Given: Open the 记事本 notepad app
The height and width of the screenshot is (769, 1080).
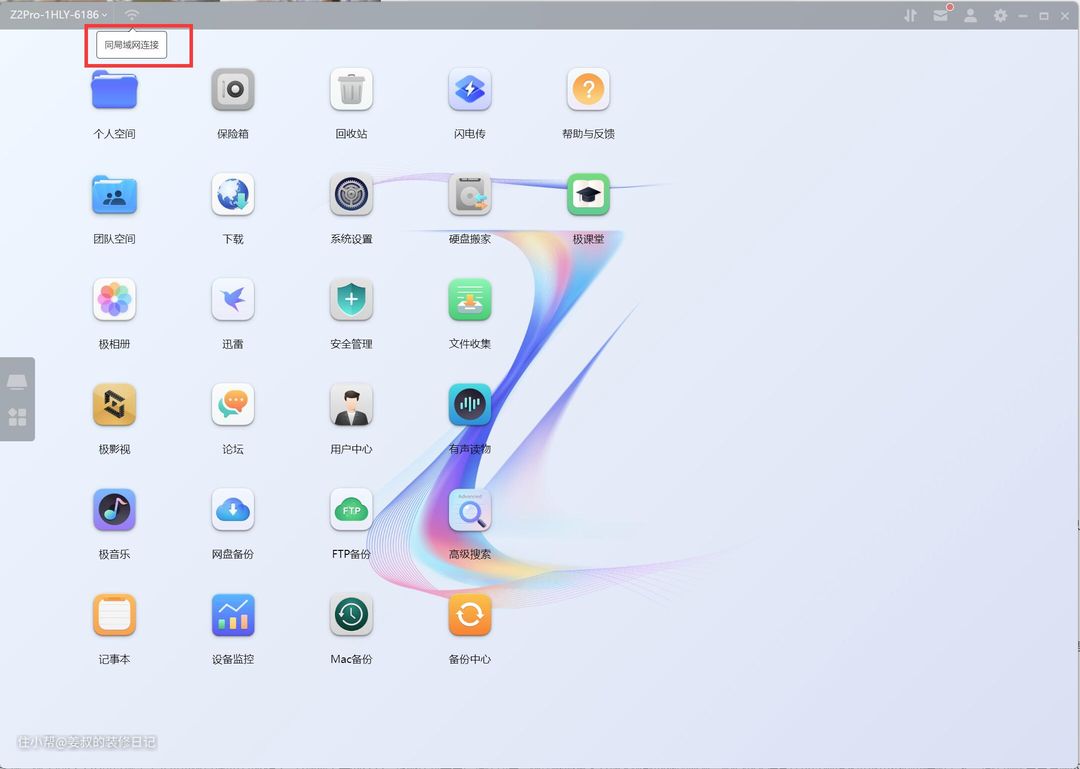Looking at the screenshot, I should click(114, 615).
